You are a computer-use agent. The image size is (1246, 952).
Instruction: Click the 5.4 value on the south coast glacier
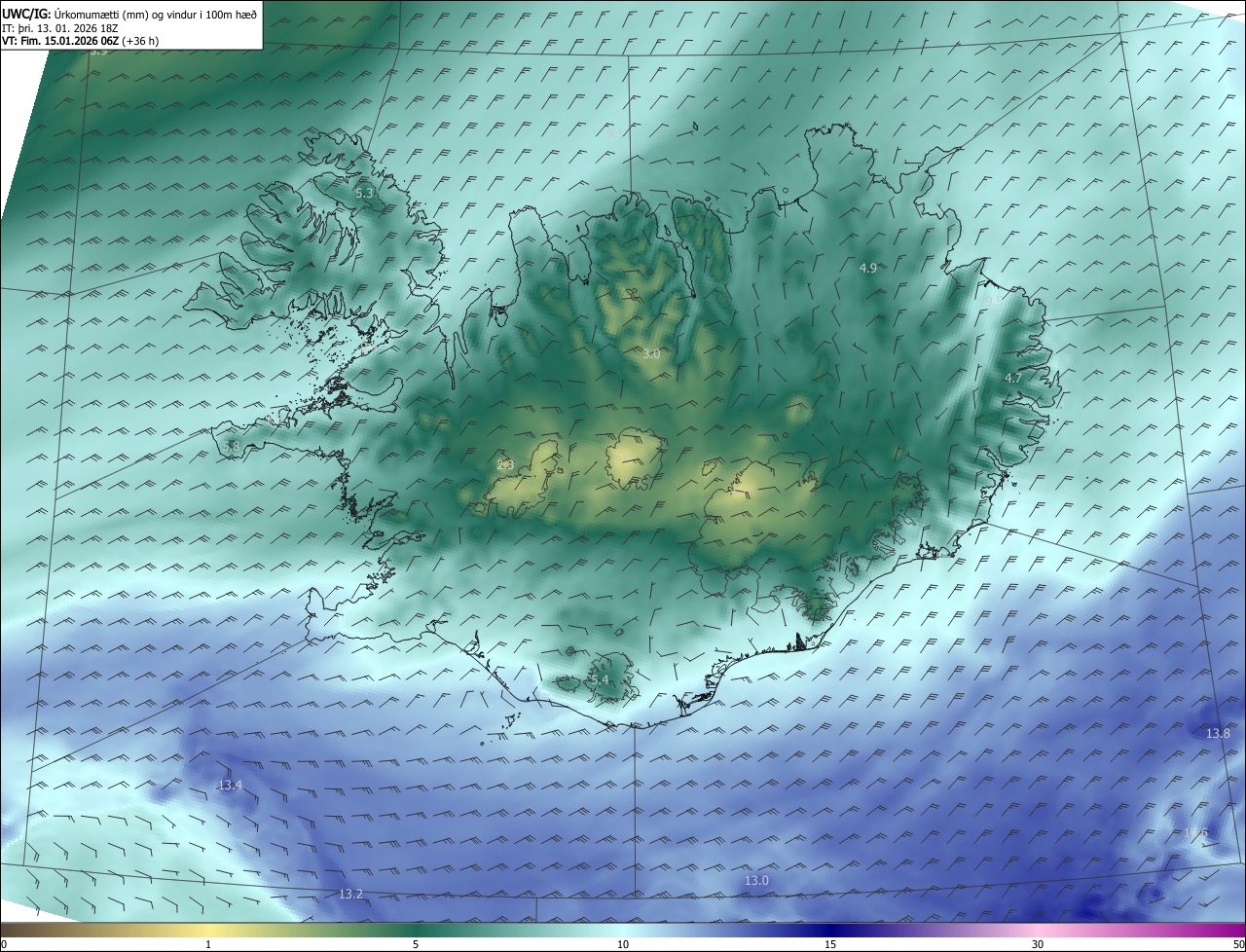599,679
